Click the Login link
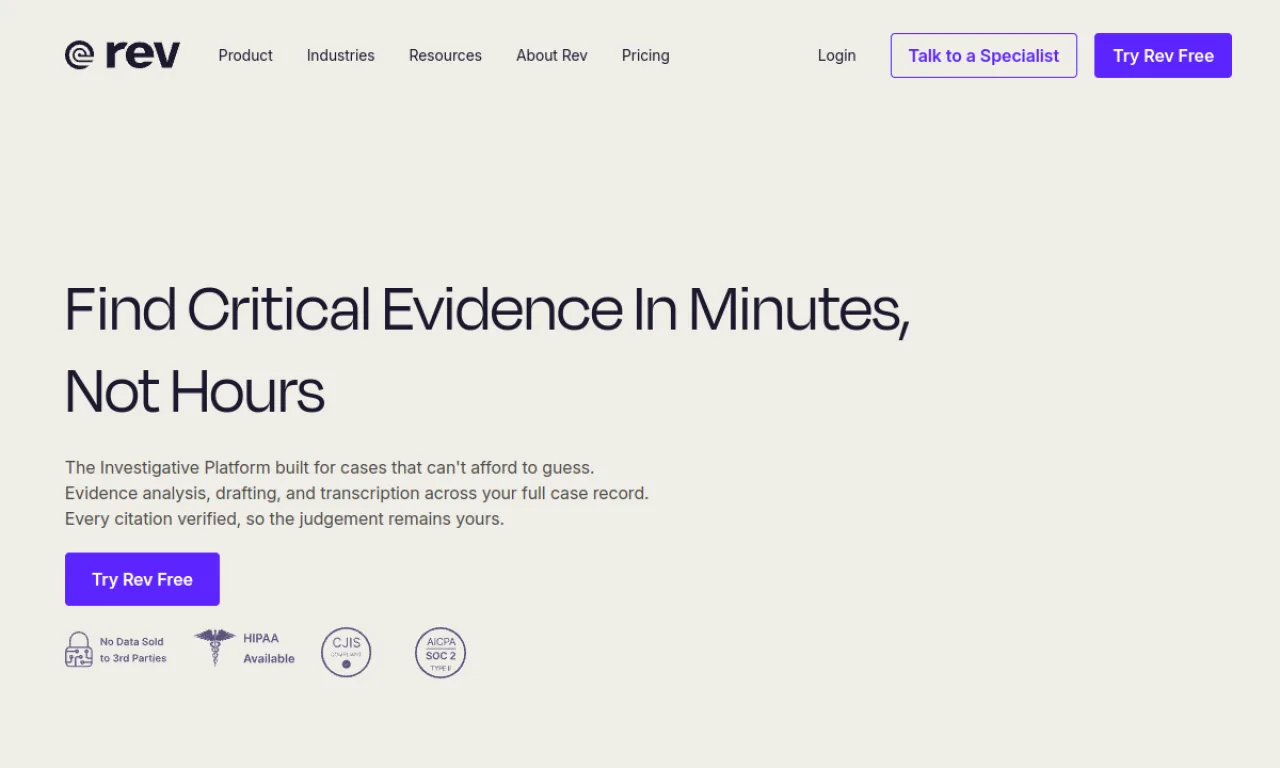 [837, 56]
